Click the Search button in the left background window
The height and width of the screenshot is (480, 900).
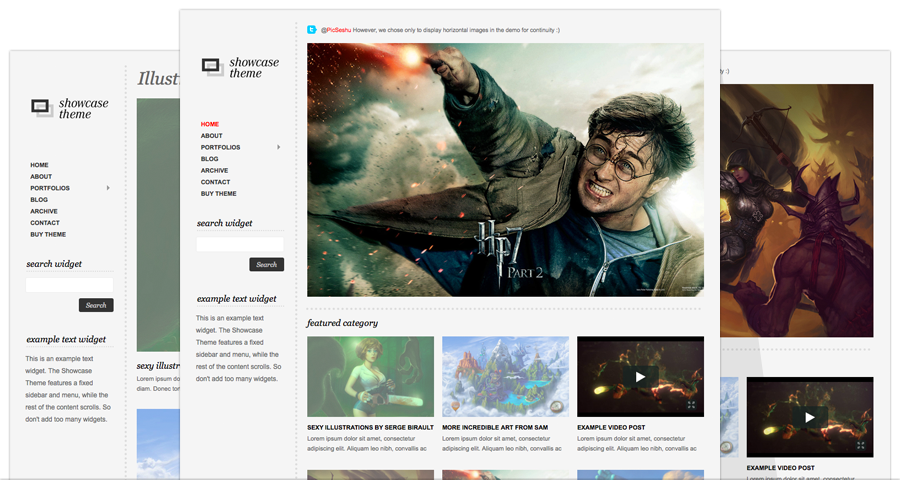96,305
